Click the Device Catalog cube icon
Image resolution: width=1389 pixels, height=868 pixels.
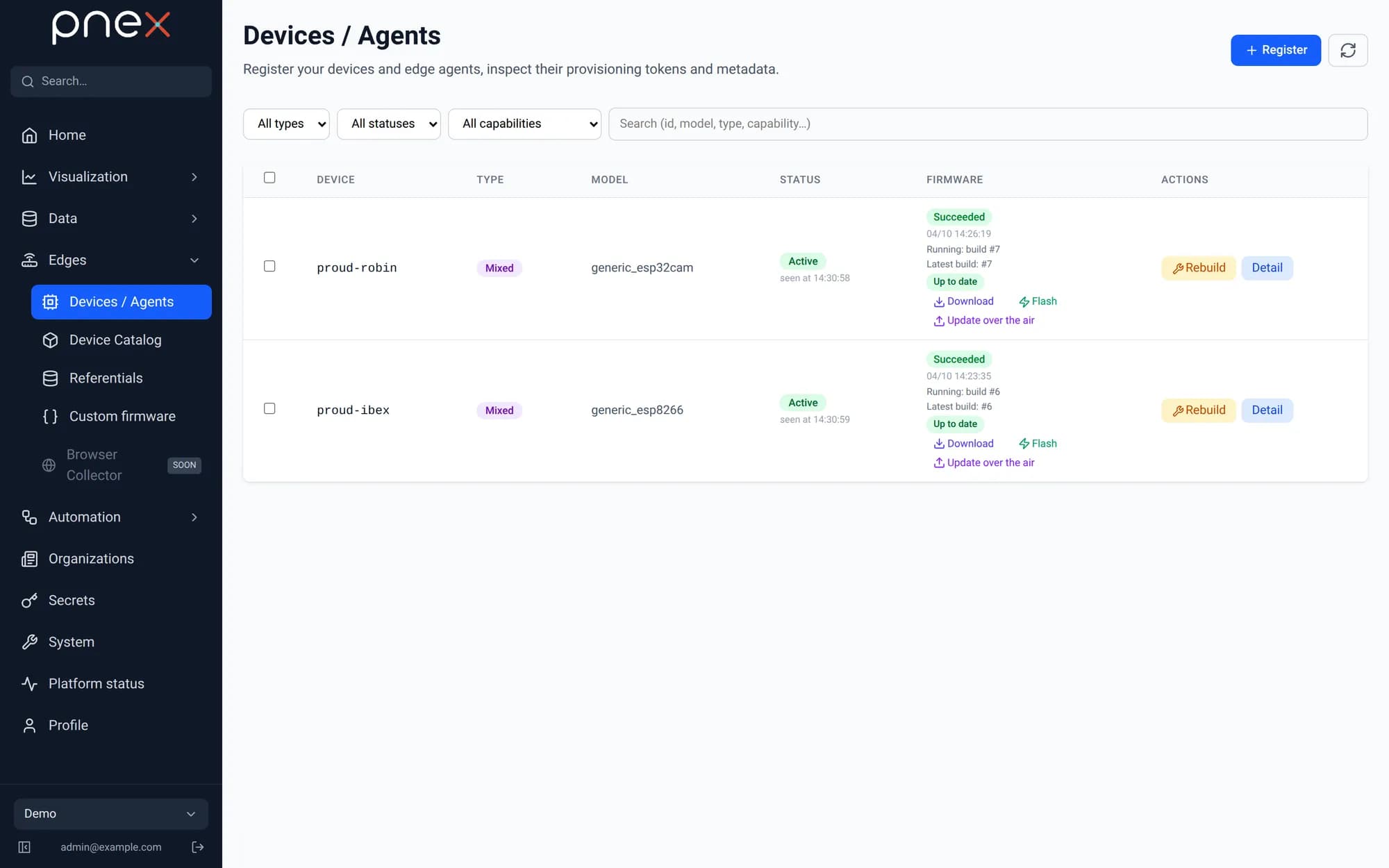click(x=50, y=340)
